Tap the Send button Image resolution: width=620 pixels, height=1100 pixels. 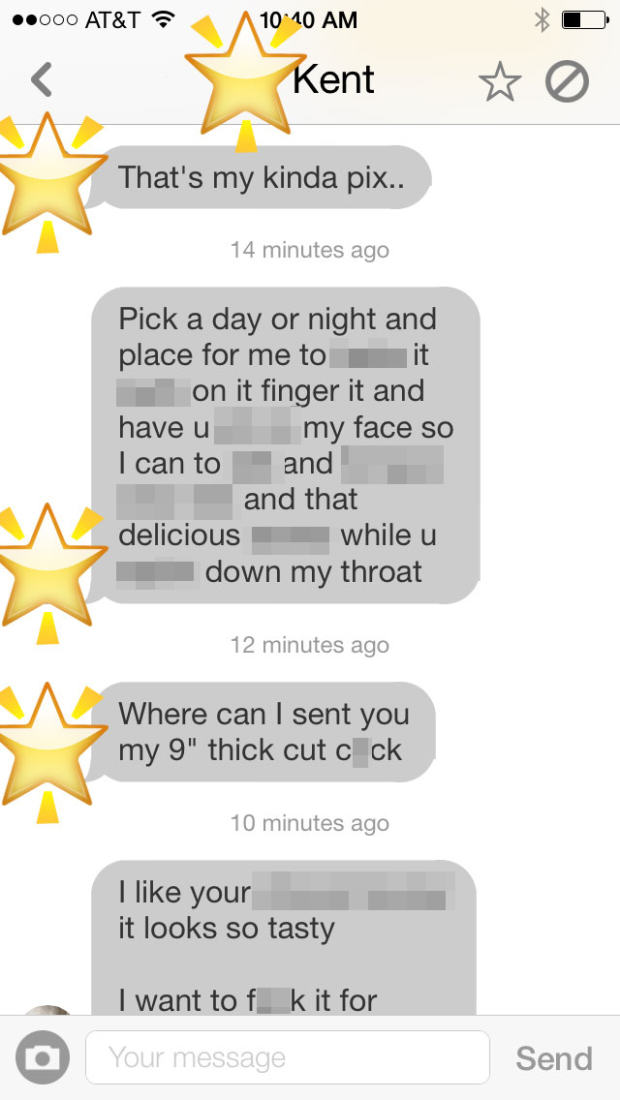554,1058
